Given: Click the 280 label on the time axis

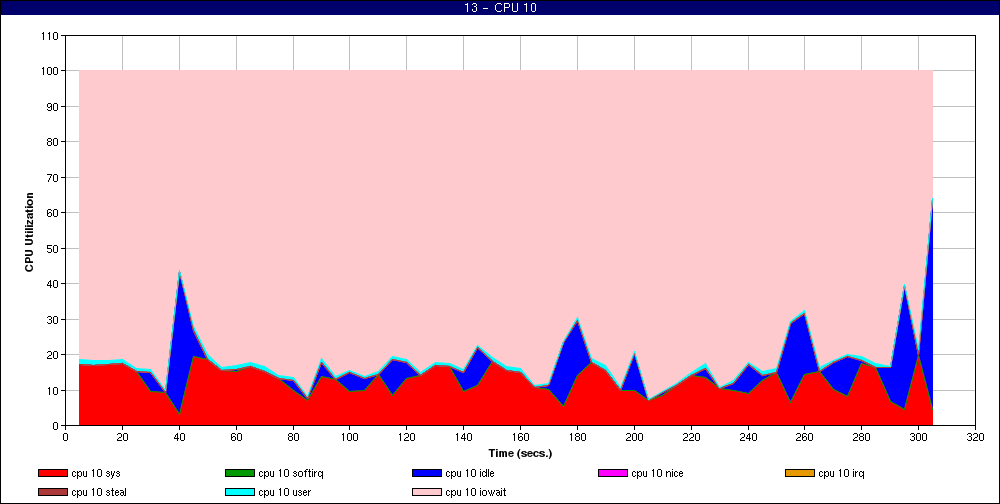Looking at the screenshot, I should click(862, 437).
